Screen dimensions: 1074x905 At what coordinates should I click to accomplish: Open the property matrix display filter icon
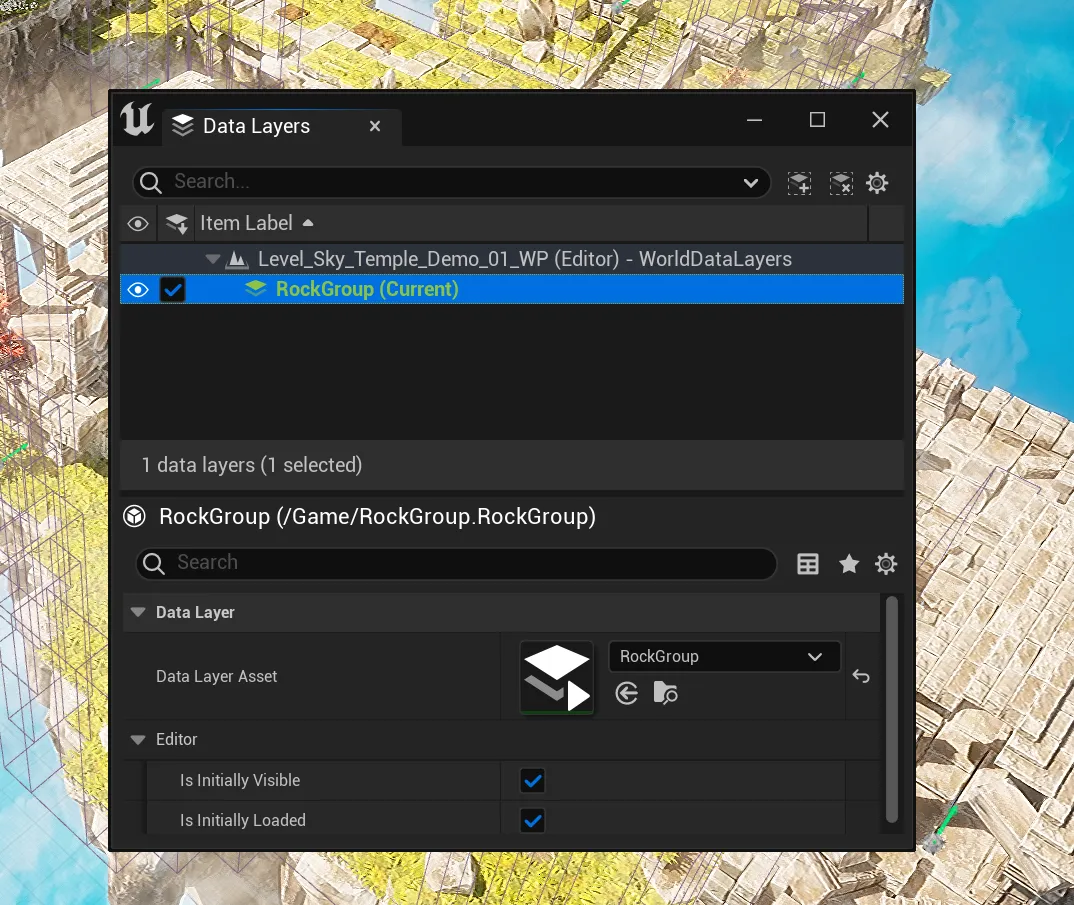click(x=807, y=563)
